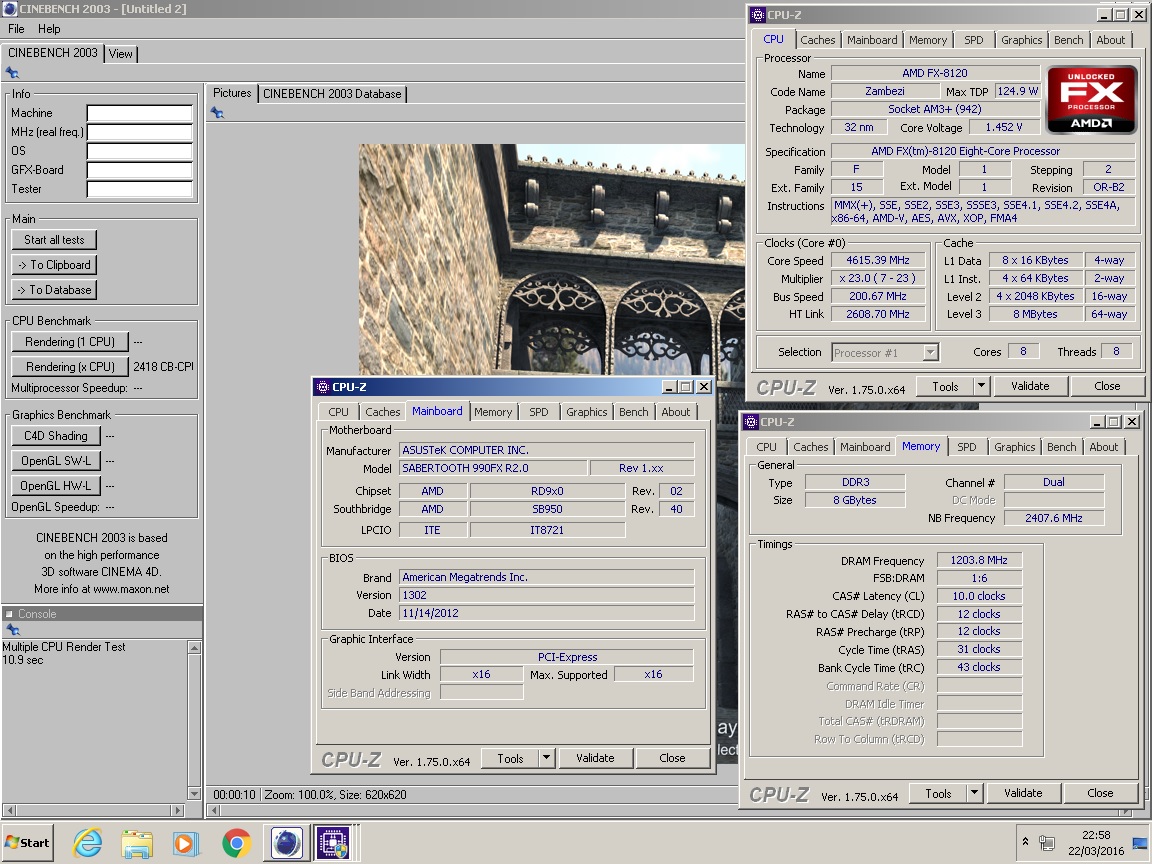1152x864 pixels.
Task: Click the Console scrollbar up arrow
Action: tap(194, 647)
